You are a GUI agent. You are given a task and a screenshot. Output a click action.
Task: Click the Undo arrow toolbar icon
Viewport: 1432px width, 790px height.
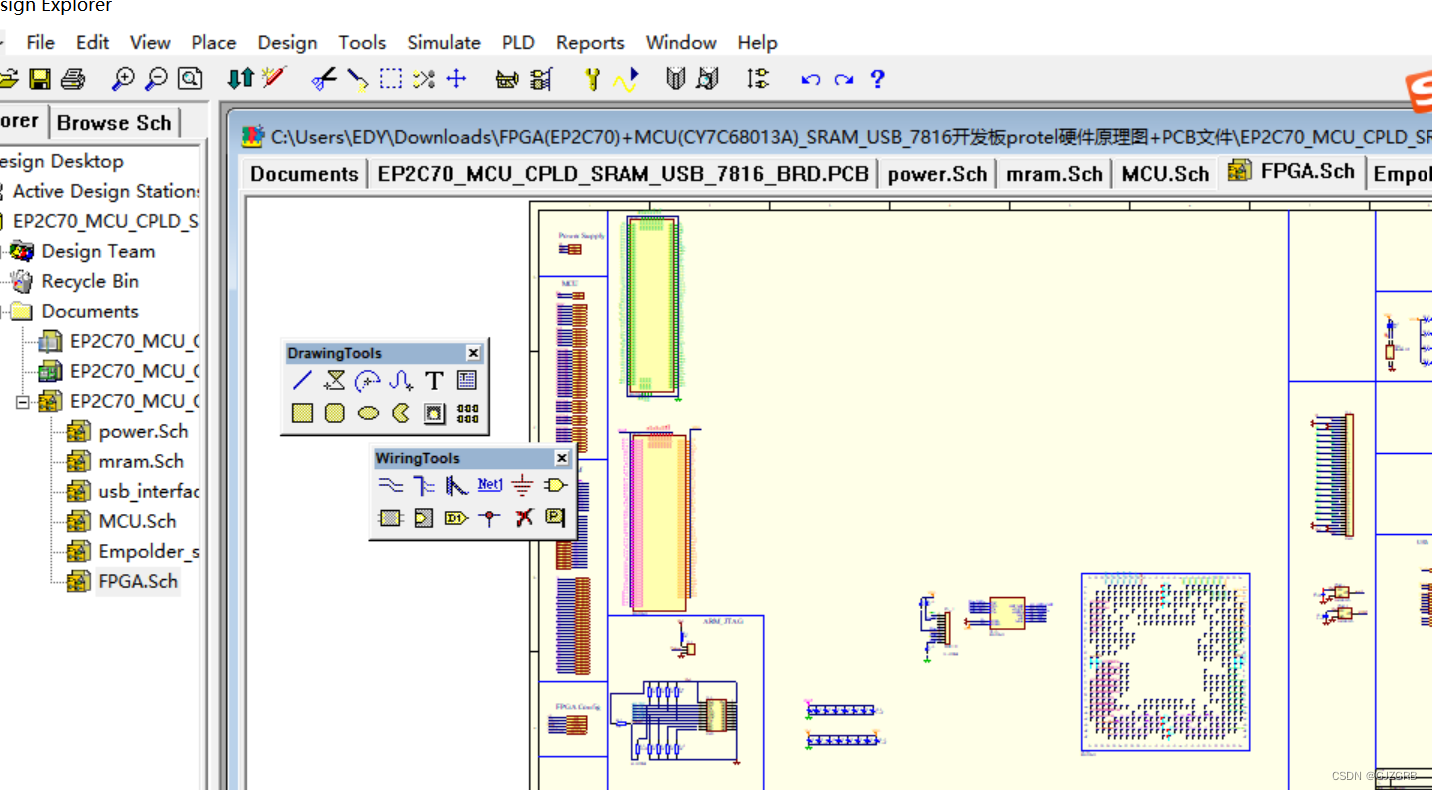point(811,79)
